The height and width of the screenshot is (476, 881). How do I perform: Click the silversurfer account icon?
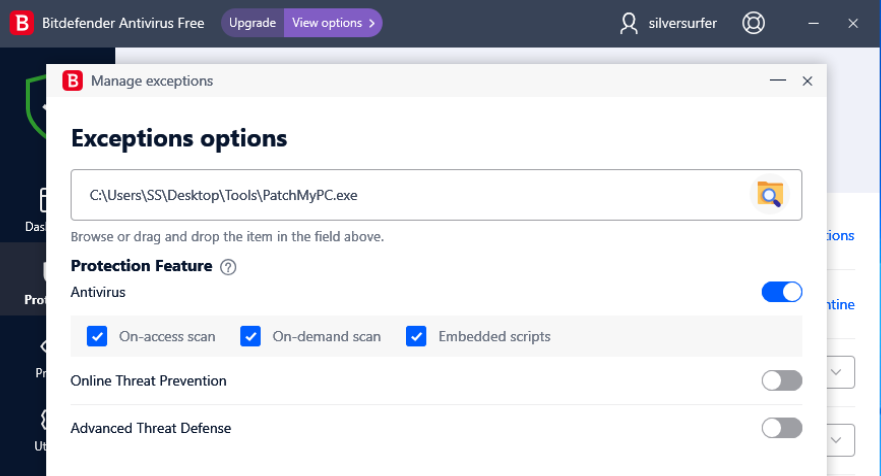click(629, 23)
